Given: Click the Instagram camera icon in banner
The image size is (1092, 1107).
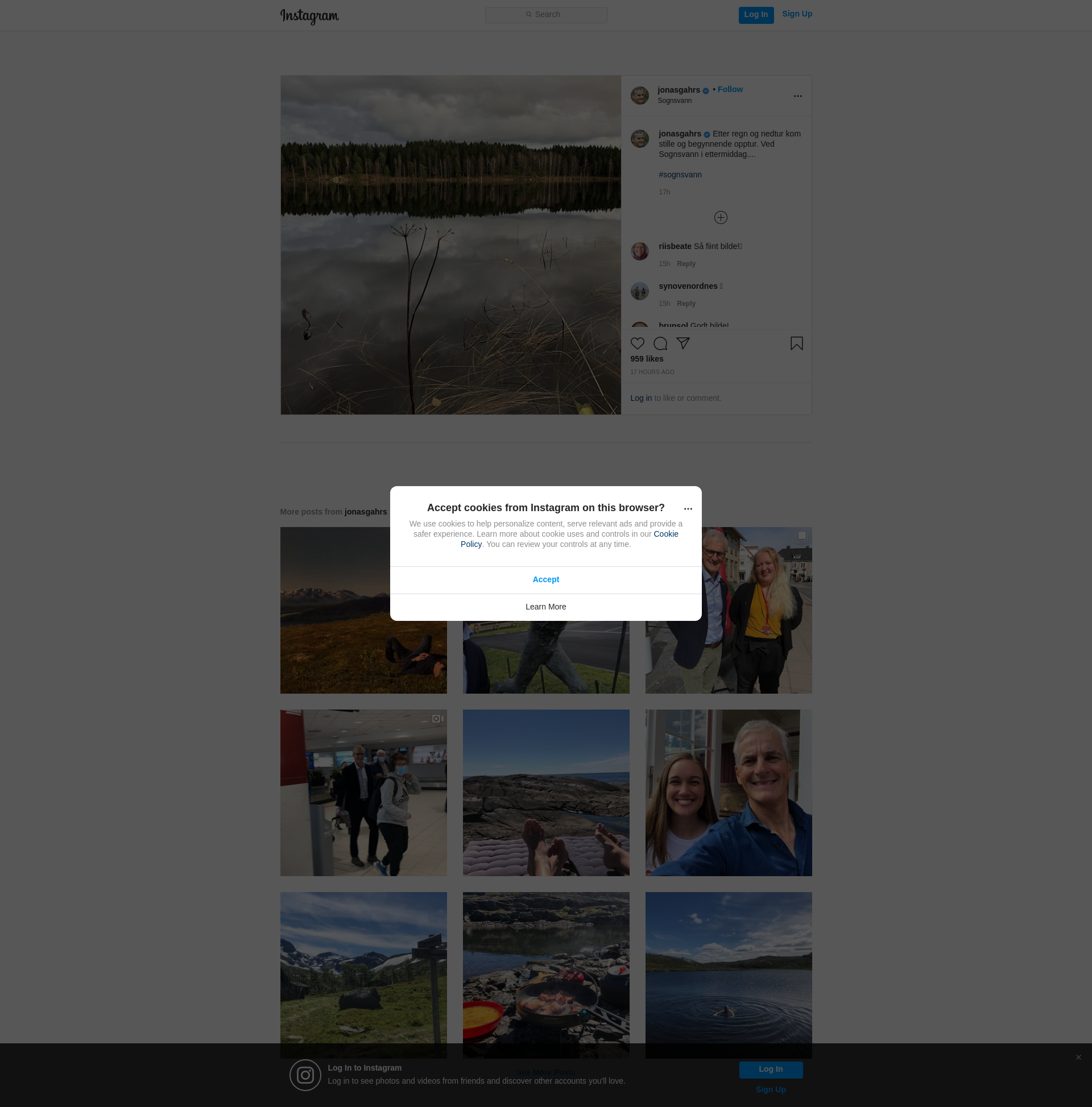Looking at the screenshot, I should pyautogui.click(x=305, y=1075).
